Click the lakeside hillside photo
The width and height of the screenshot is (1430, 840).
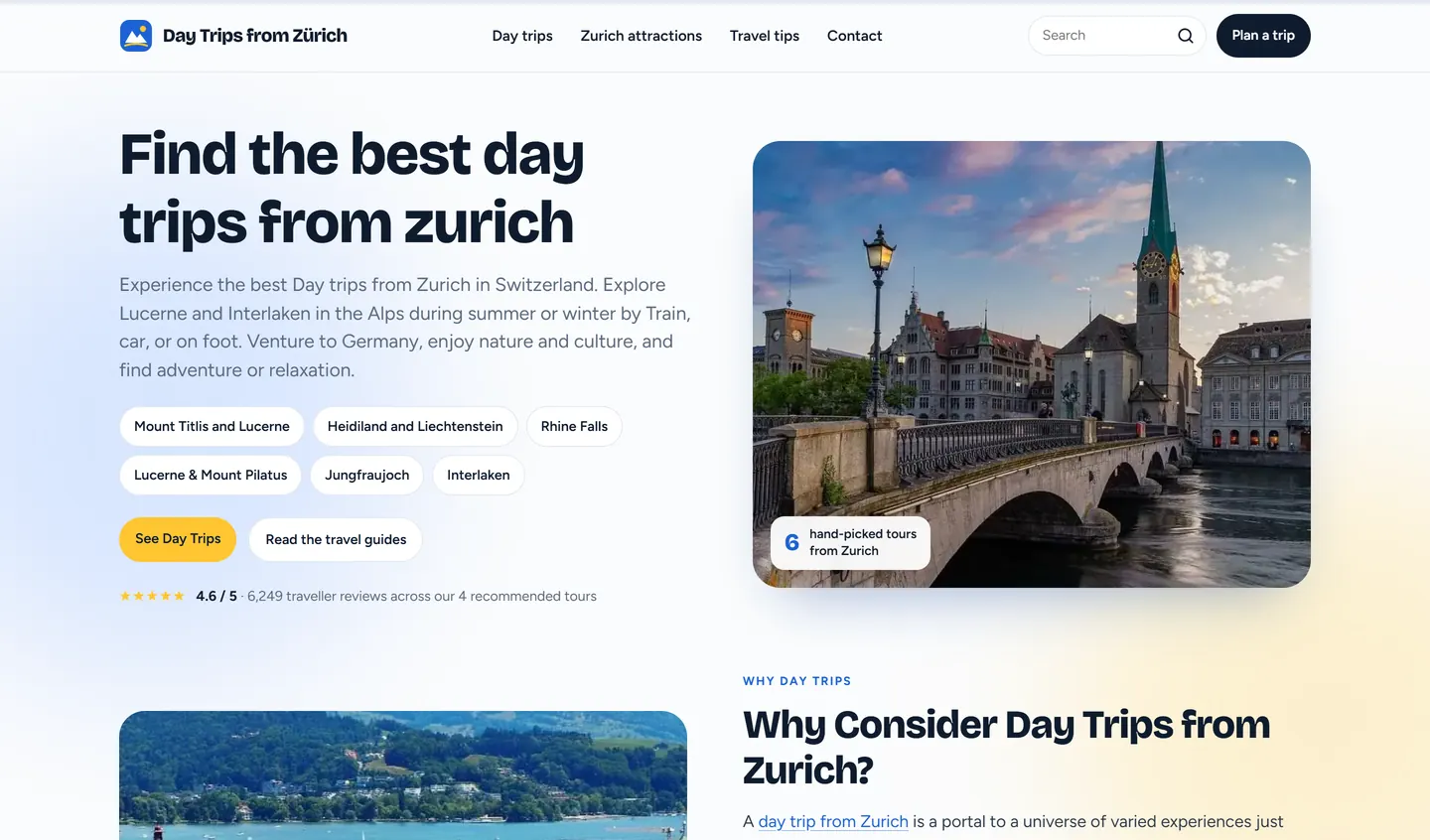tap(403, 775)
